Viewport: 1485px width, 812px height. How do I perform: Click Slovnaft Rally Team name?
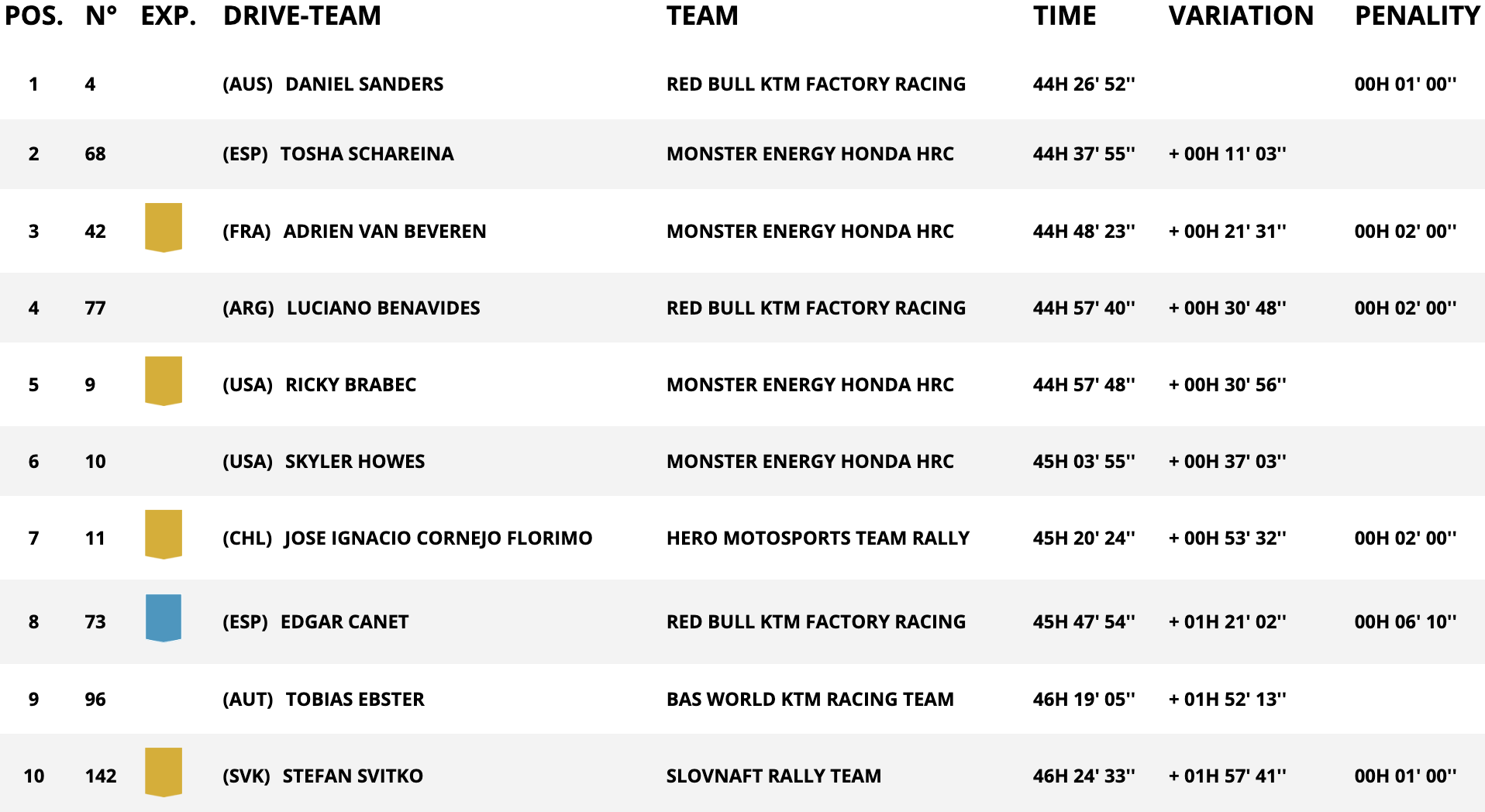click(x=774, y=776)
